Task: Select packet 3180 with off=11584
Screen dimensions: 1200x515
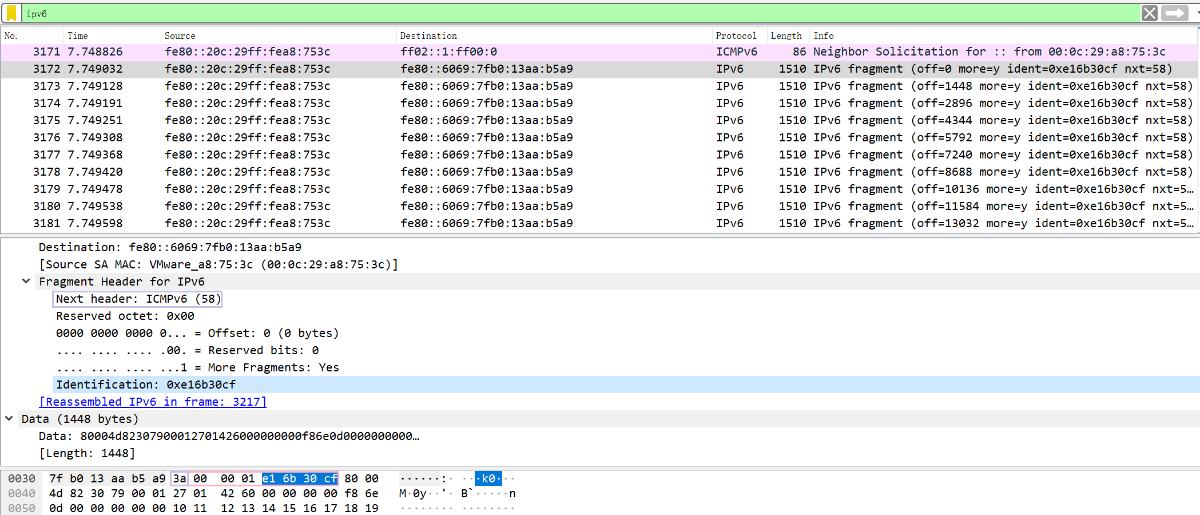Action: click(600, 206)
